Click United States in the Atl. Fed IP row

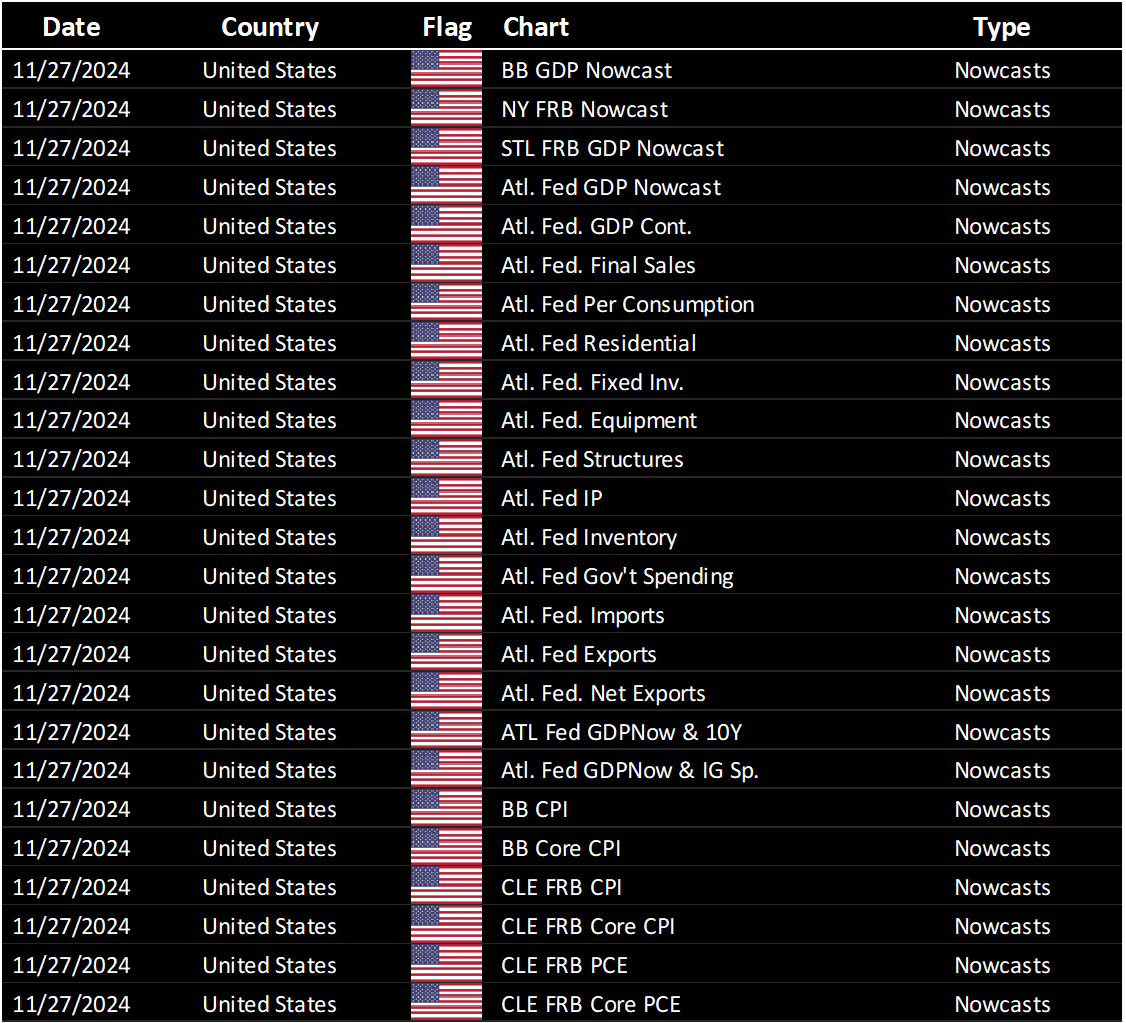pyautogui.click(x=269, y=498)
